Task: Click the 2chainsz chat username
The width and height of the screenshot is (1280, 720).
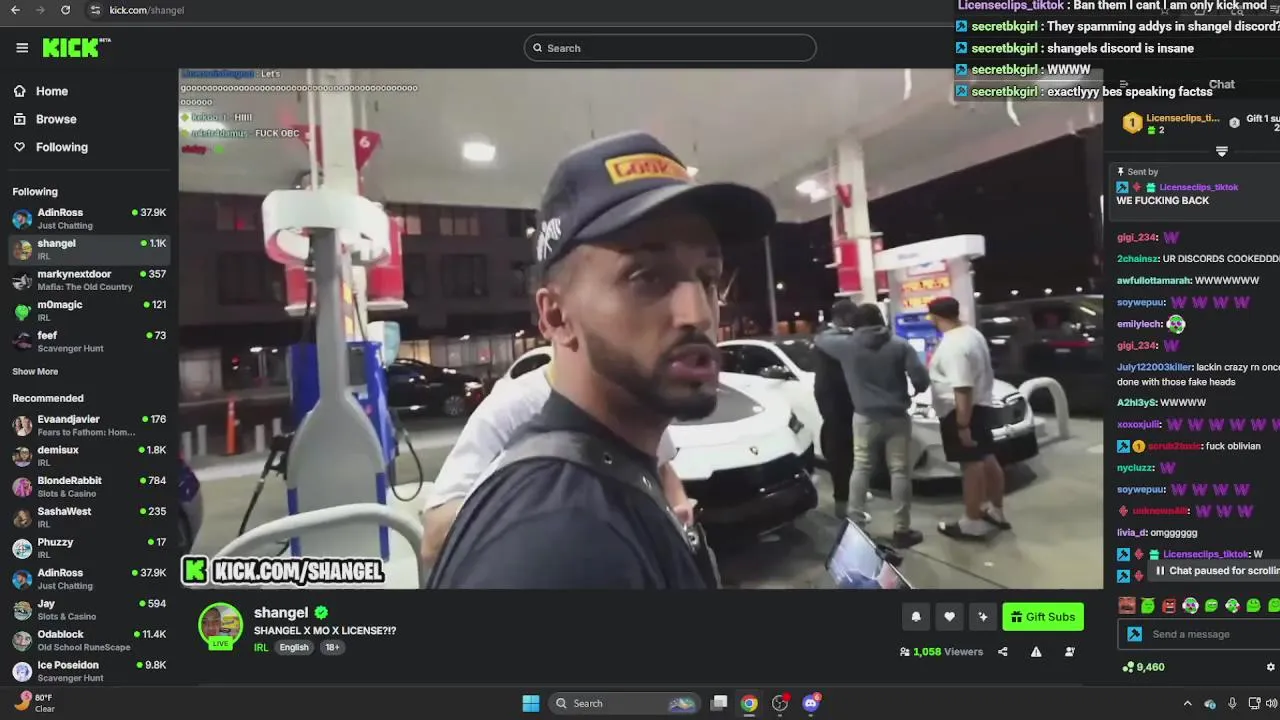Action: [x=1138, y=259]
